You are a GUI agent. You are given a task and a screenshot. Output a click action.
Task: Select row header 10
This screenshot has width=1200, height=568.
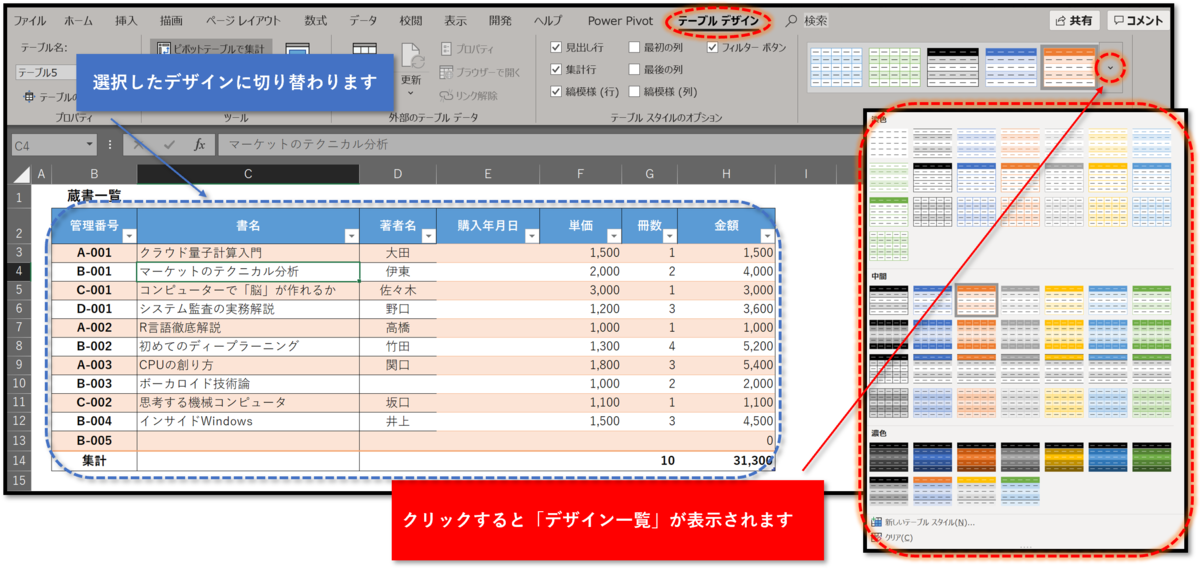tap(21, 383)
